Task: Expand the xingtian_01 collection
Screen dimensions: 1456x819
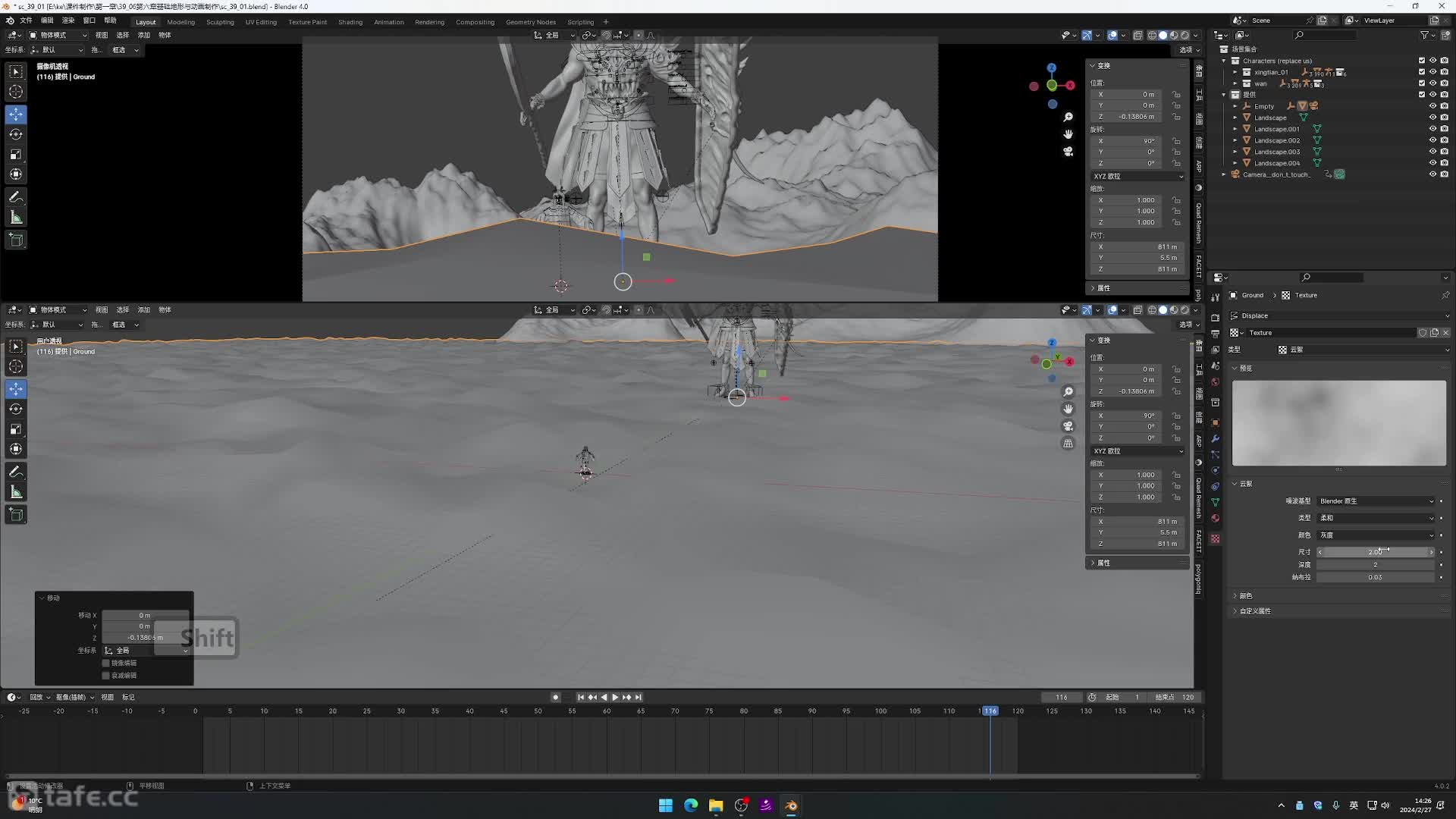Action: 1235,72
